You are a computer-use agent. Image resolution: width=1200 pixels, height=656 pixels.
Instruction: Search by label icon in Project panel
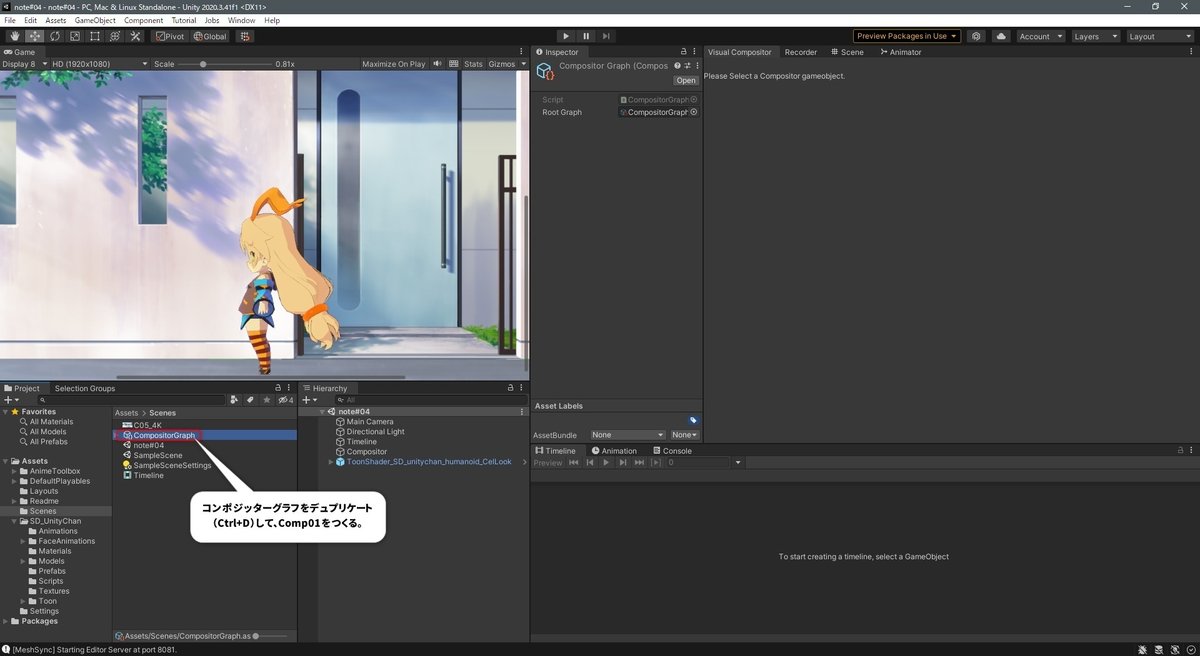click(250, 400)
